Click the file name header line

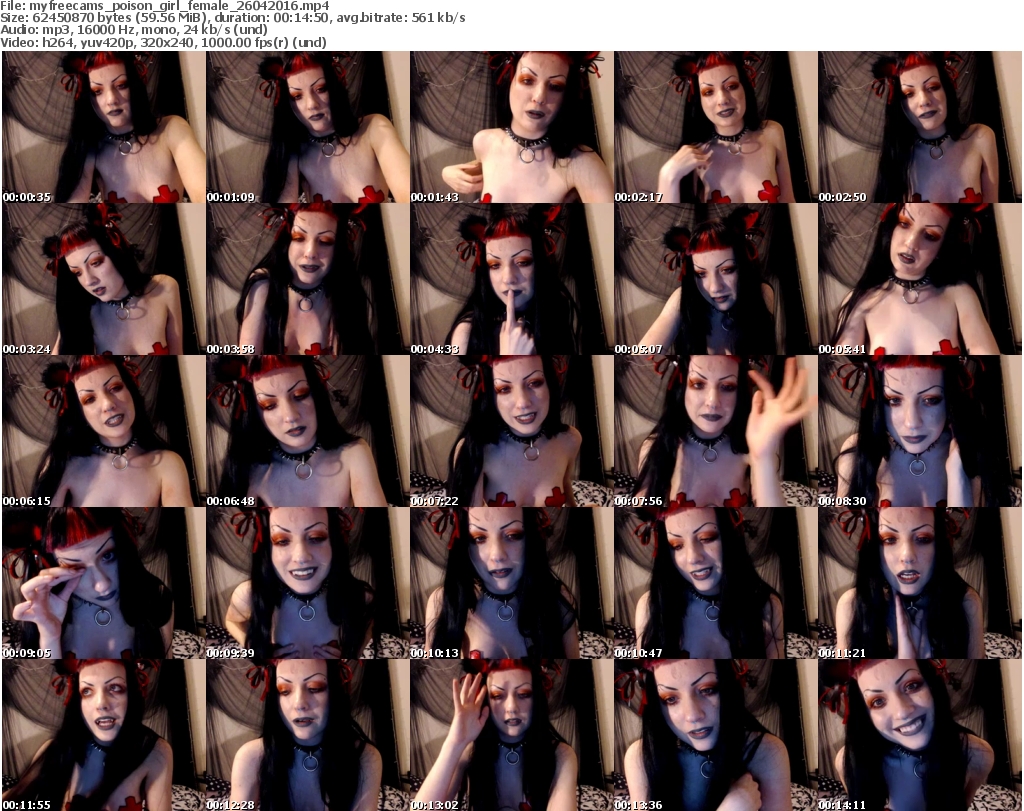pyautogui.click(x=165, y=6)
